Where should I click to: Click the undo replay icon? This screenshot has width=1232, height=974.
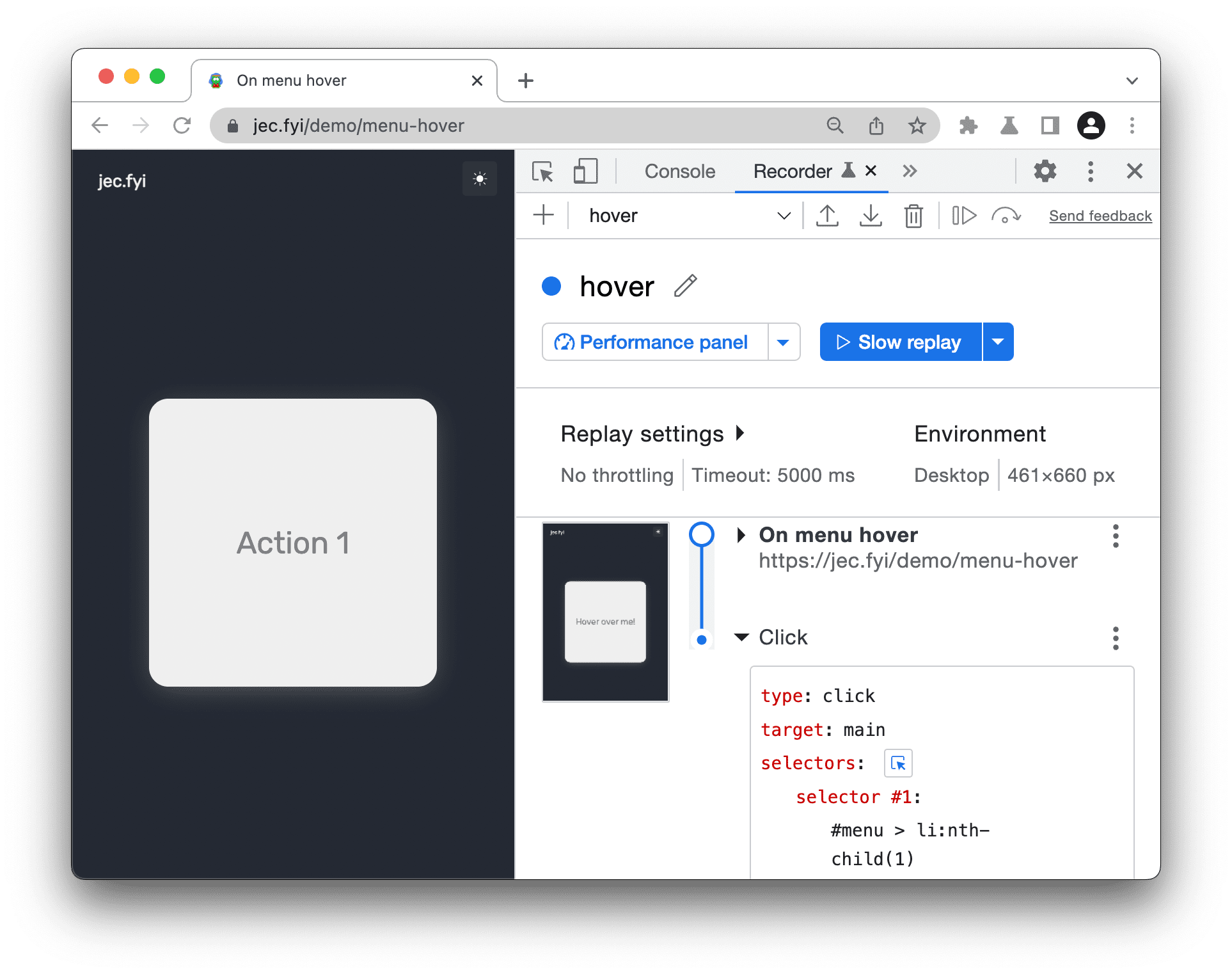pos(1003,215)
